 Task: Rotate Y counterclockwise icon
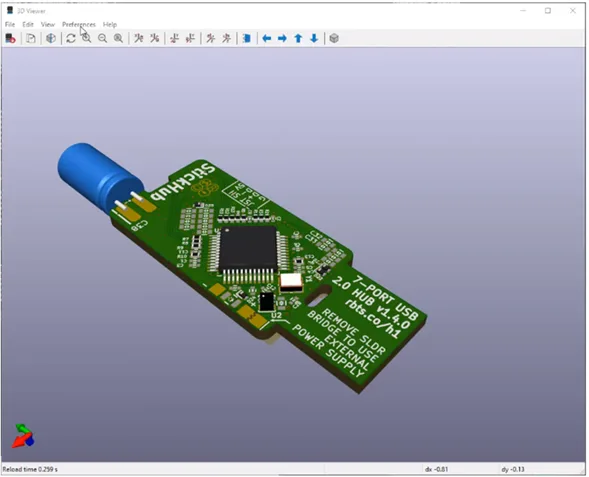point(190,38)
